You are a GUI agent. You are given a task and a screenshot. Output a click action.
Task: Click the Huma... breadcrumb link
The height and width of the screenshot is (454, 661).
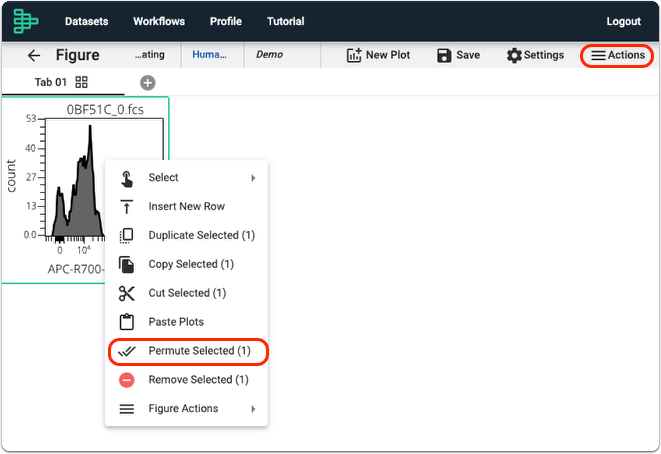click(209, 54)
